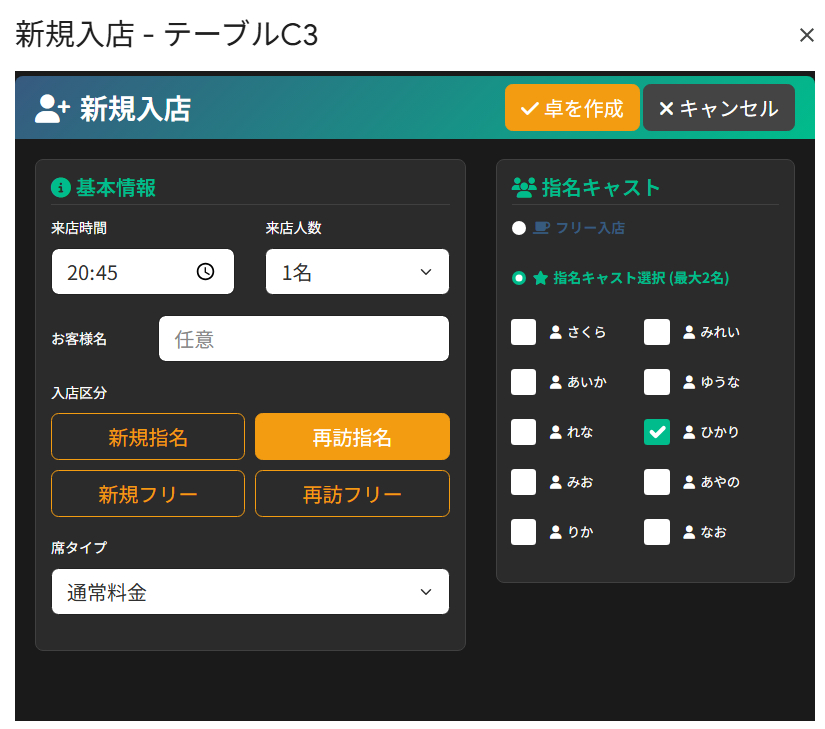
Task: Click the ひかり cast name label
Action: (x=720, y=432)
